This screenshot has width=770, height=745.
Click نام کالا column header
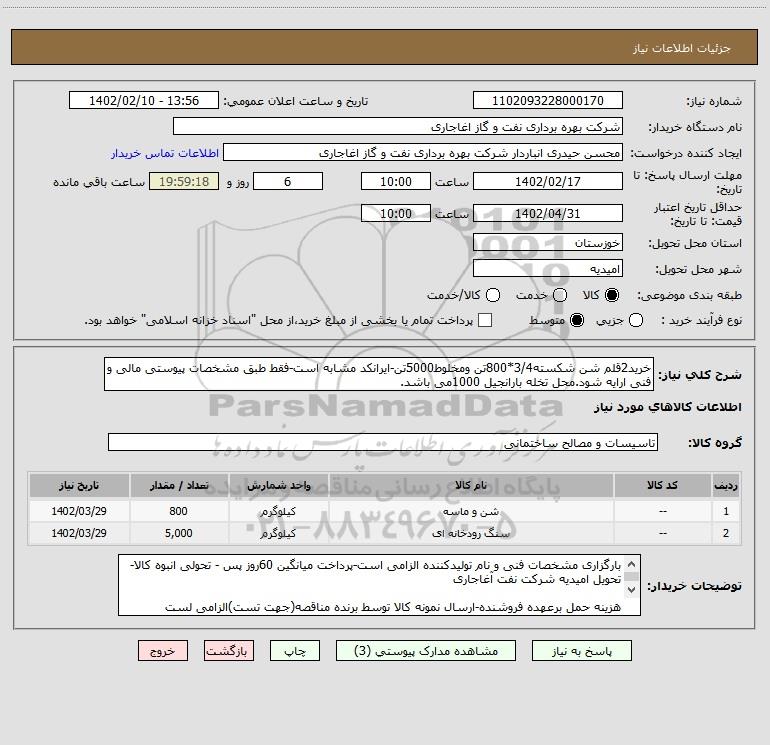click(471, 486)
